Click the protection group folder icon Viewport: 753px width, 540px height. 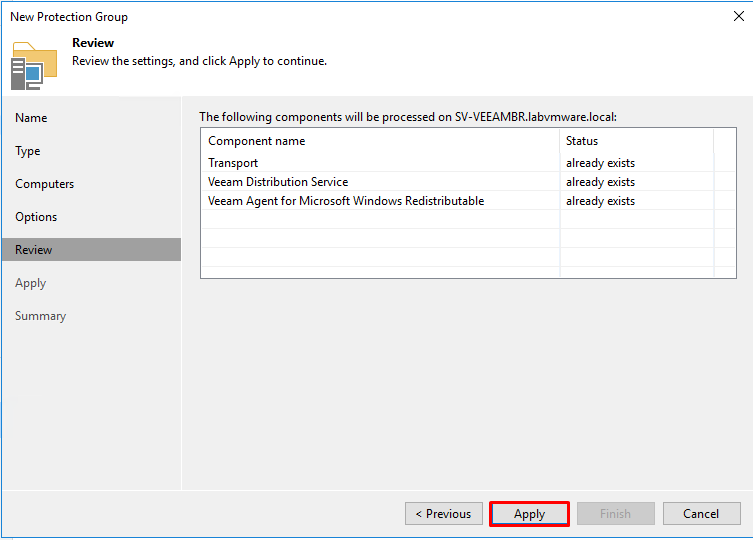(34, 66)
